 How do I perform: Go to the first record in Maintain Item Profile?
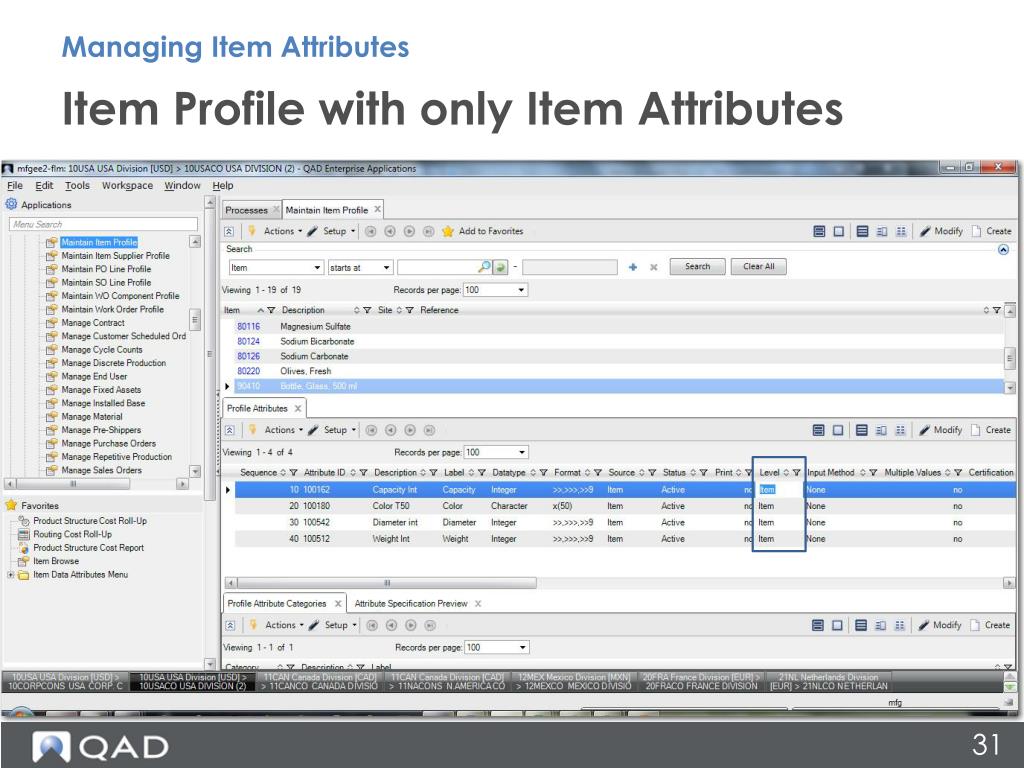point(370,231)
